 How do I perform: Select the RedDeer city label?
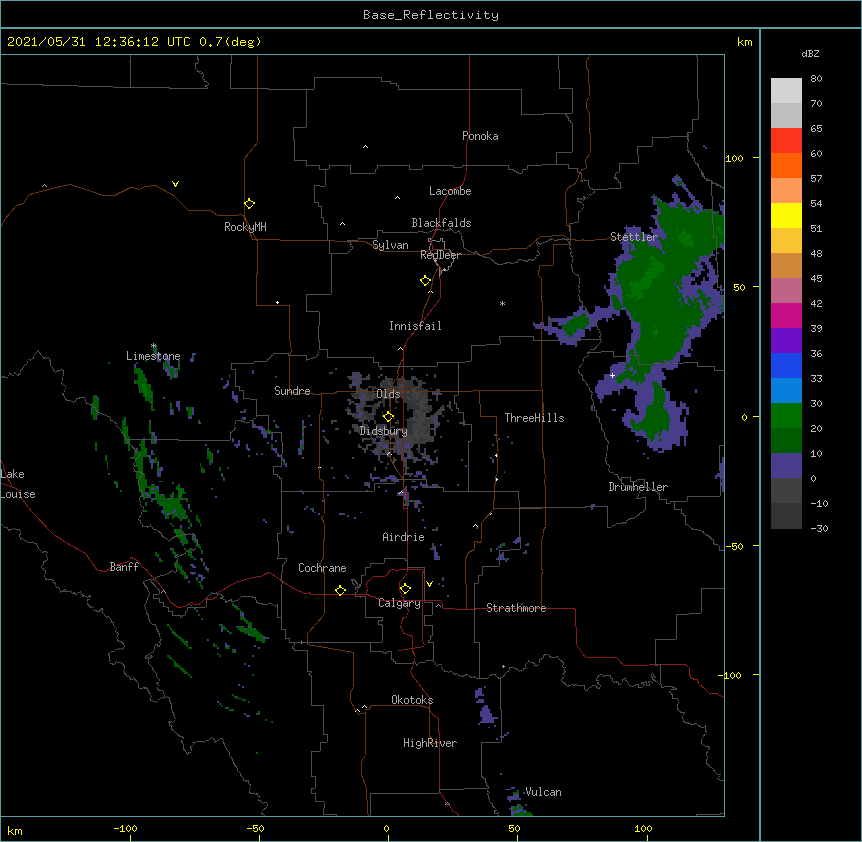click(x=440, y=255)
